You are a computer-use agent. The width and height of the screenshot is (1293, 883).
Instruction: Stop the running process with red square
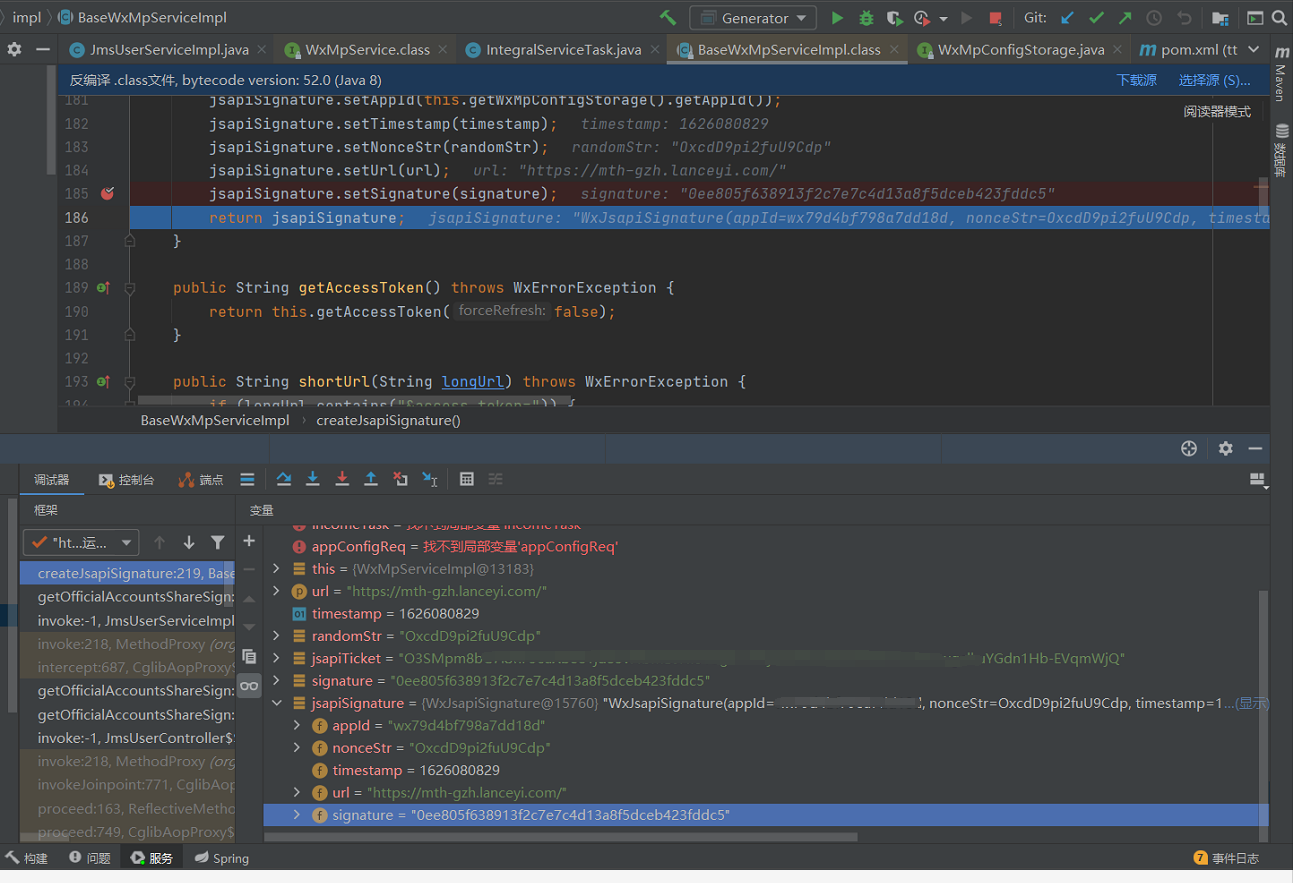pyautogui.click(x=995, y=18)
